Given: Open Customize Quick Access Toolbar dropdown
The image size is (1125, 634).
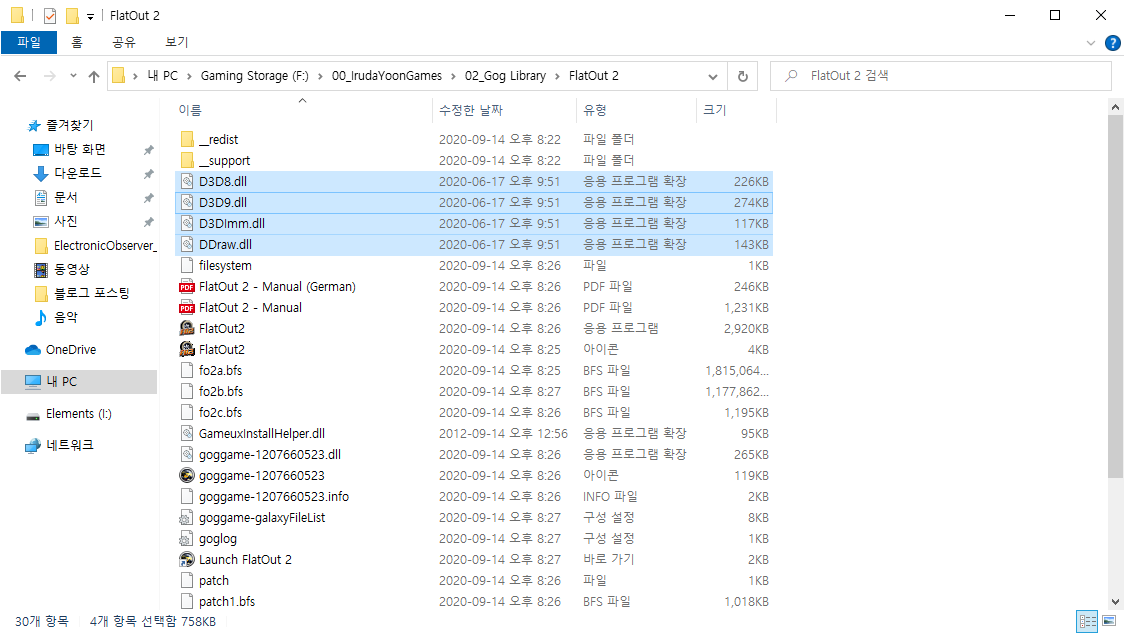Looking at the screenshot, I should click(90, 16).
